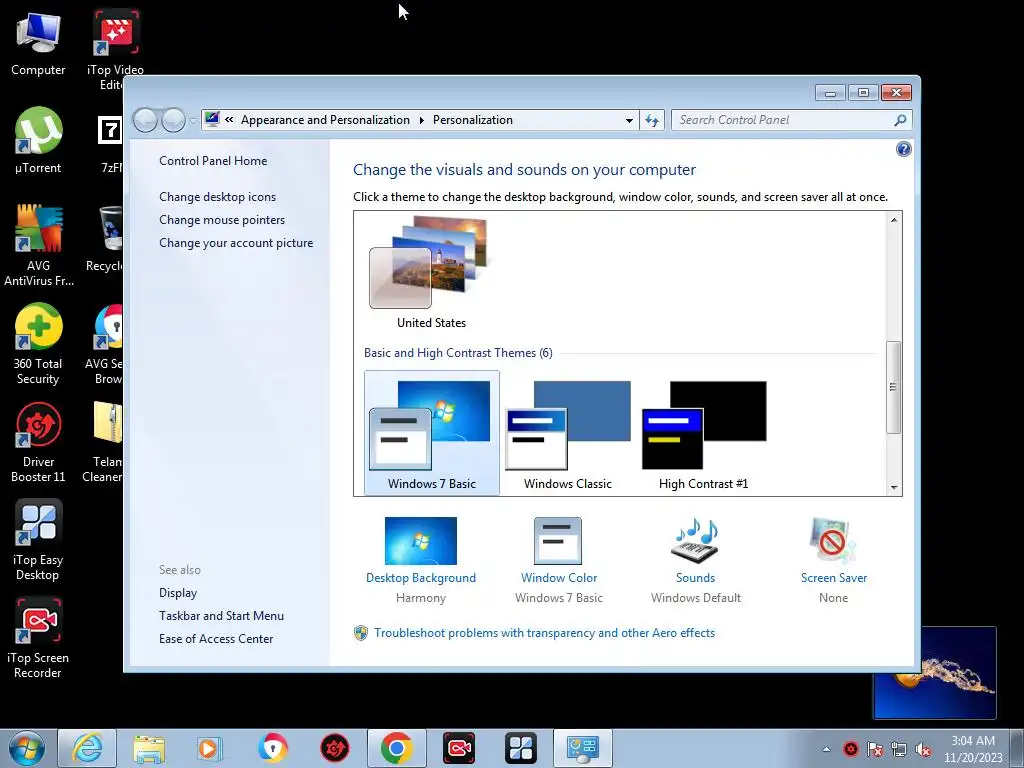Click the theme list scrollbar thumb
This screenshot has width=1024, height=768.
[x=893, y=387]
